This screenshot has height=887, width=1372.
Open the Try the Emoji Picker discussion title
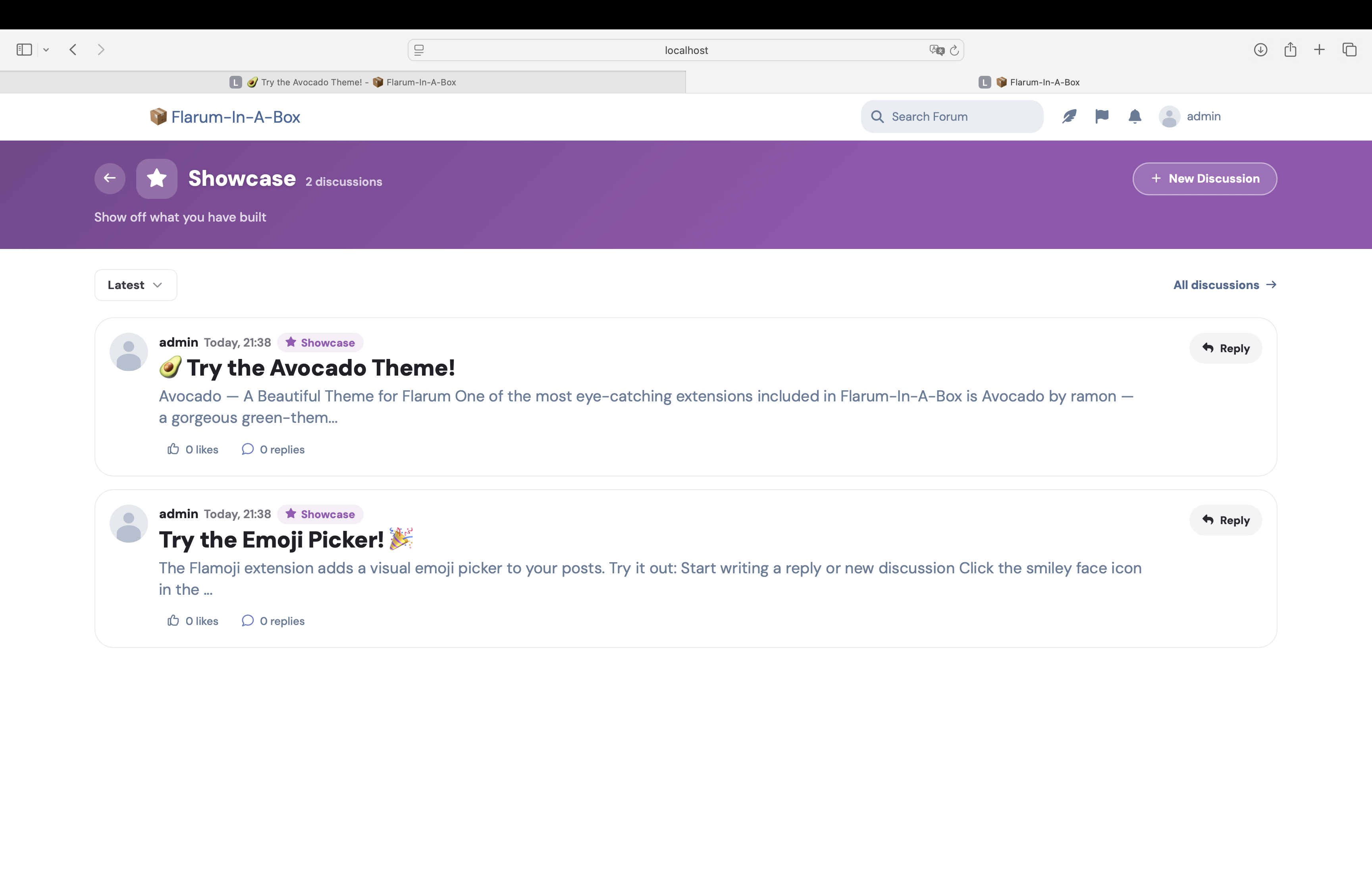[286, 540]
